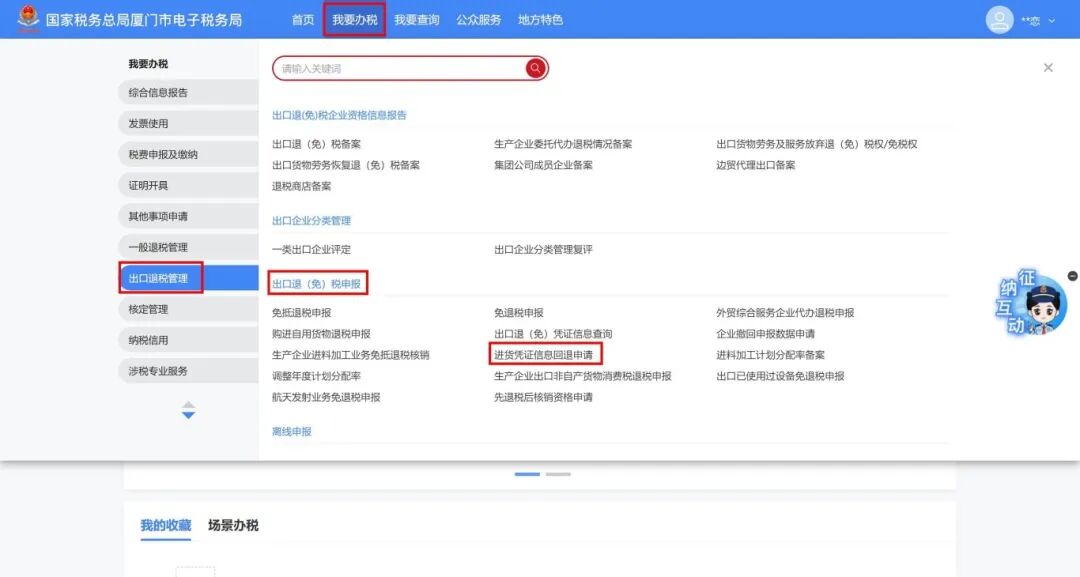Open 出口企业分类管理 section heading
The height and width of the screenshot is (577, 1080).
point(311,220)
